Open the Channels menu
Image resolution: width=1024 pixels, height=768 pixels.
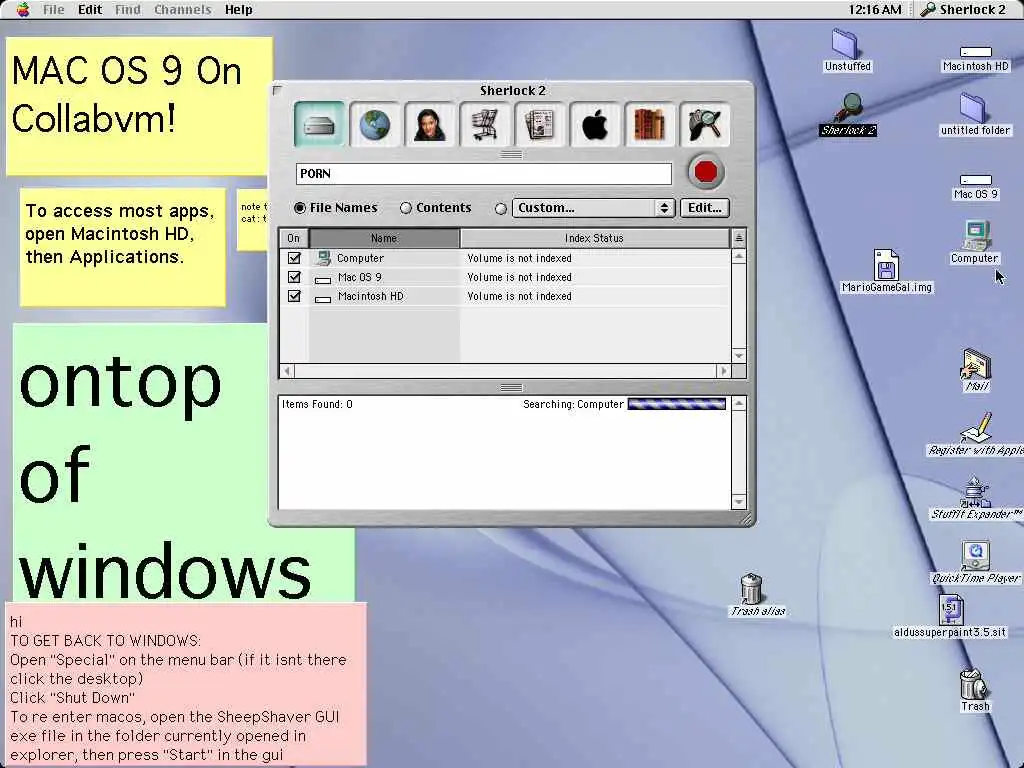183,9
